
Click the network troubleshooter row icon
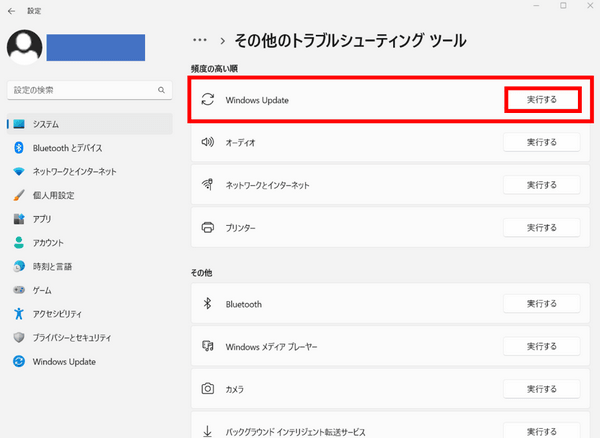click(208, 185)
